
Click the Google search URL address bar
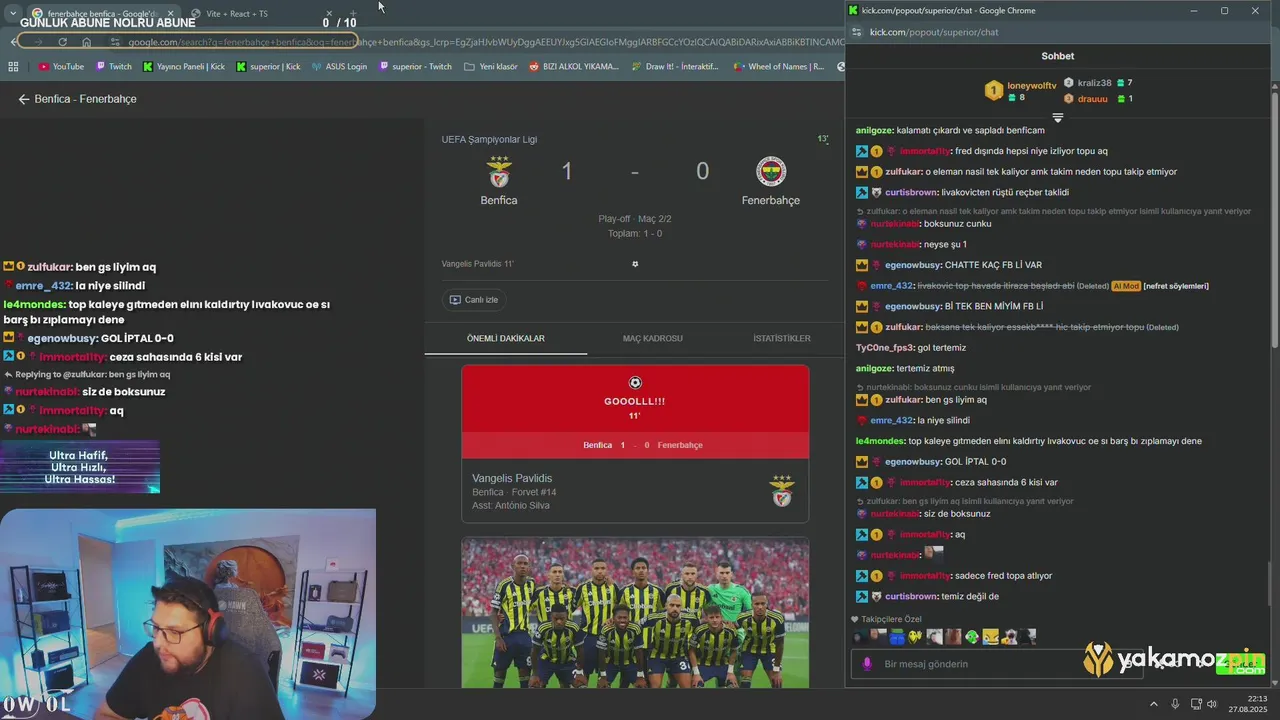[480, 42]
